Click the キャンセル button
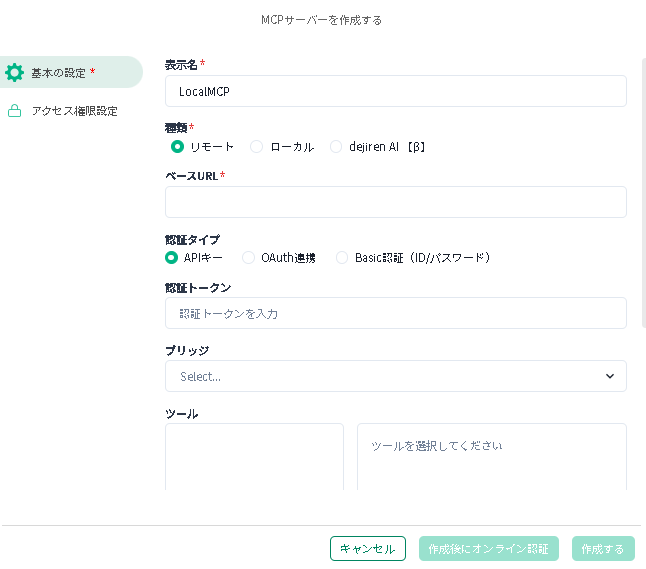The width and height of the screenshot is (646, 569). 367,549
